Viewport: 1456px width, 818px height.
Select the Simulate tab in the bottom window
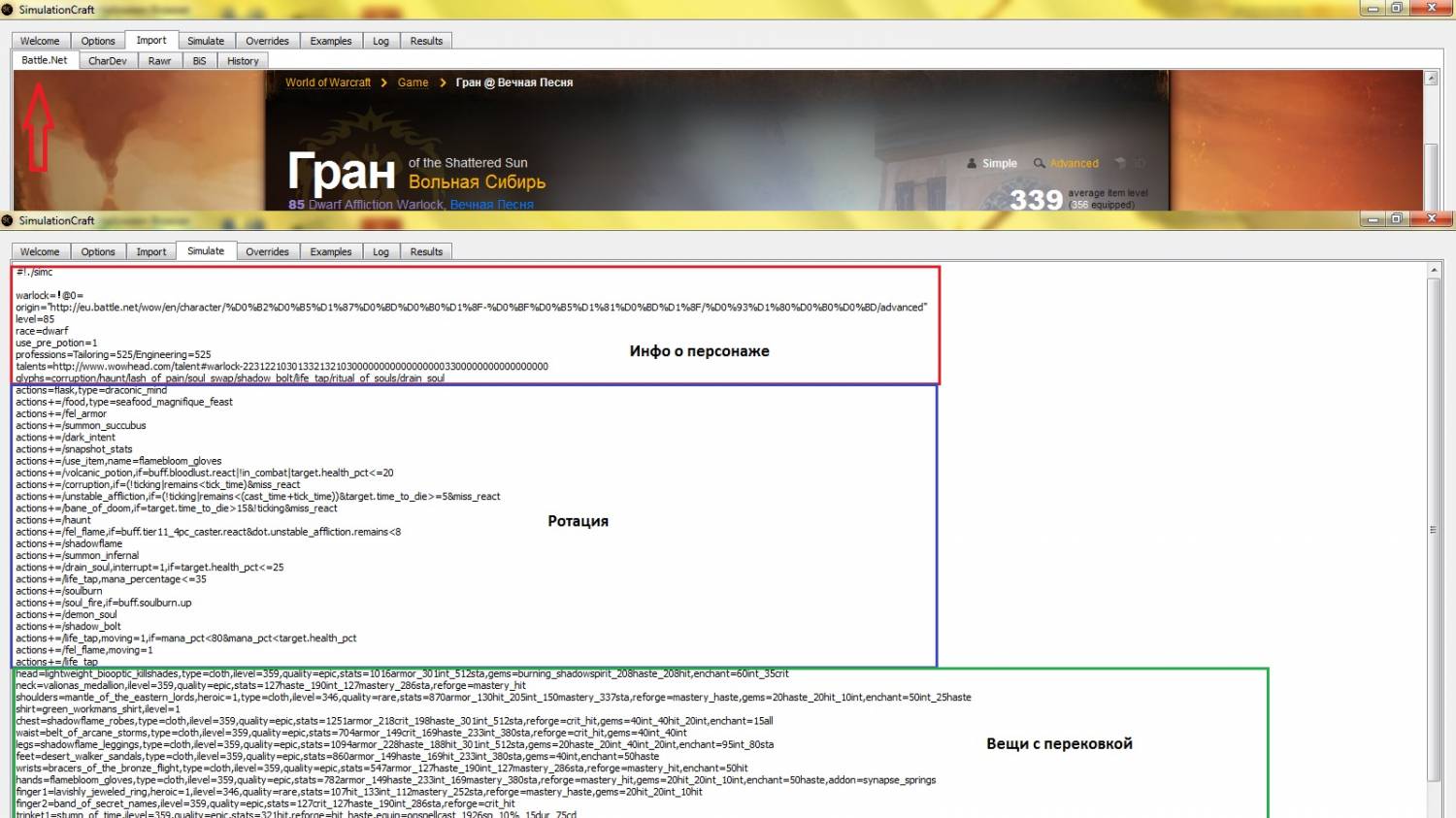click(206, 250)
